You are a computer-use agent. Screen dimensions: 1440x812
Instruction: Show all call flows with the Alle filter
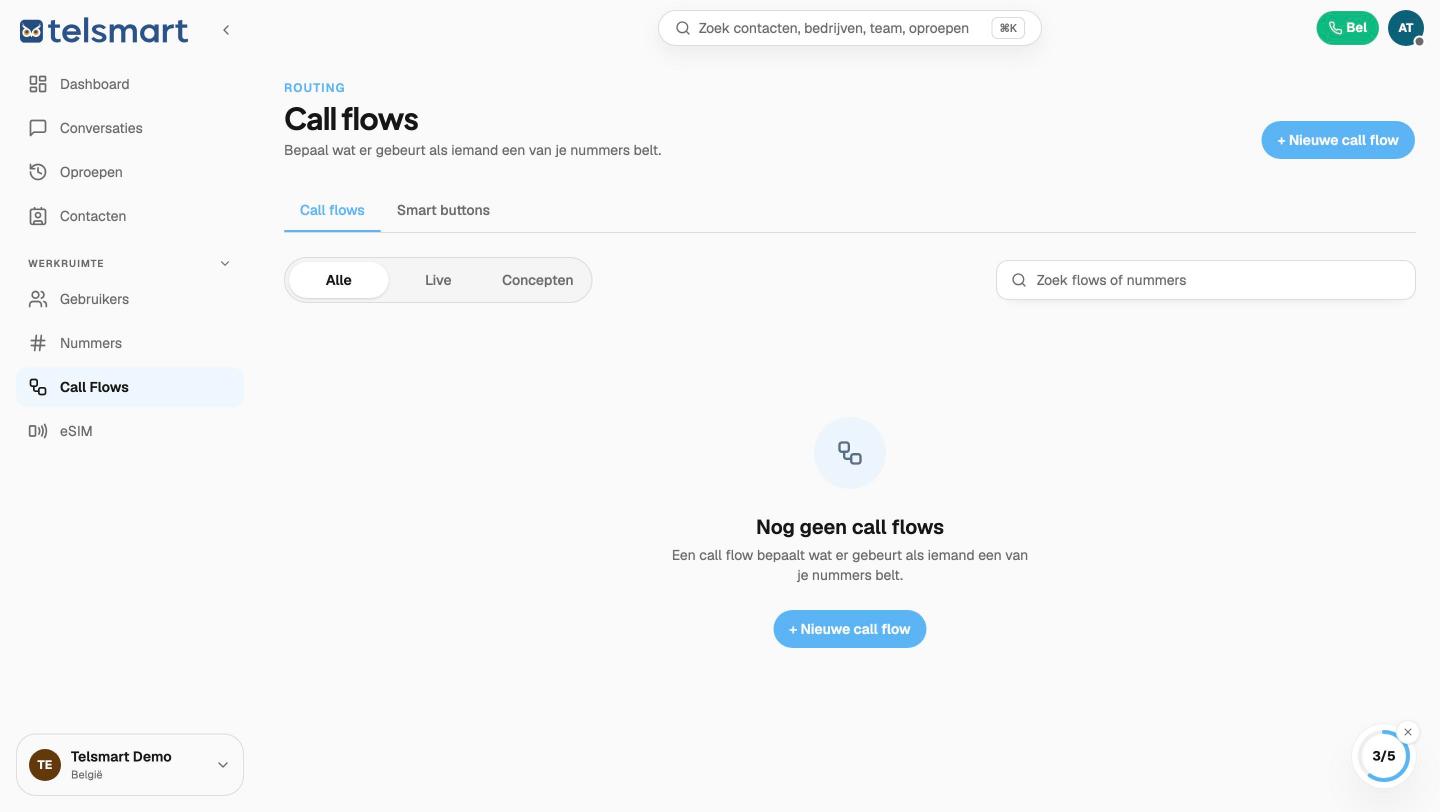tap(339, 280)
